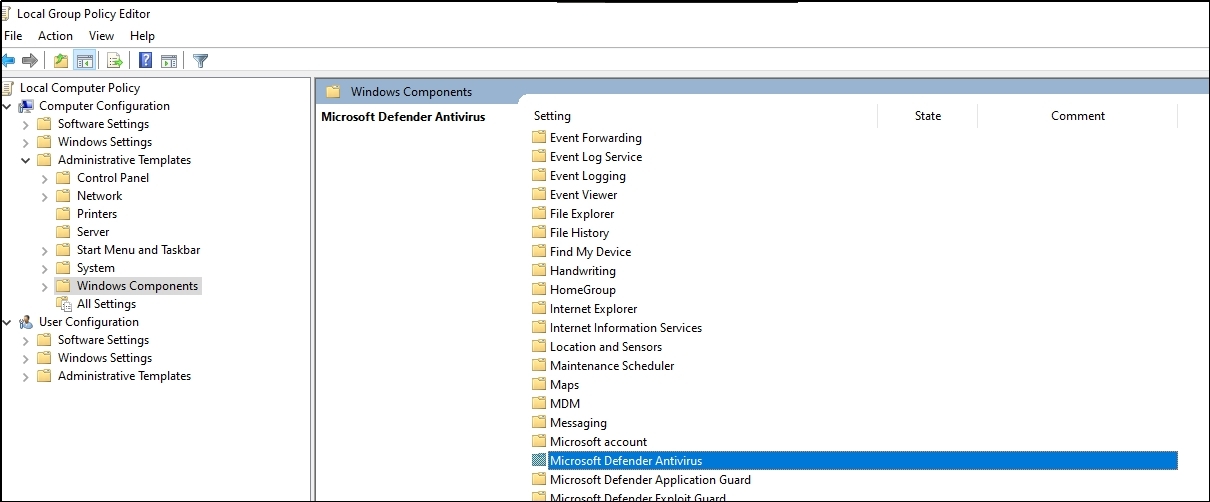The height and width of the screenshot is (502, 1210).
Task: Open the Help menu
Action: [143, 36]
